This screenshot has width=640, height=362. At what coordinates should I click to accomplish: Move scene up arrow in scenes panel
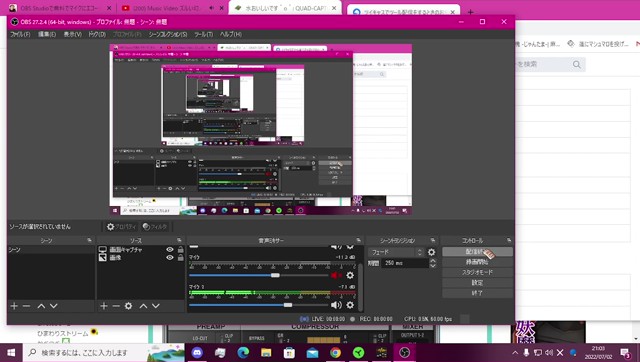tap(41, 306)
